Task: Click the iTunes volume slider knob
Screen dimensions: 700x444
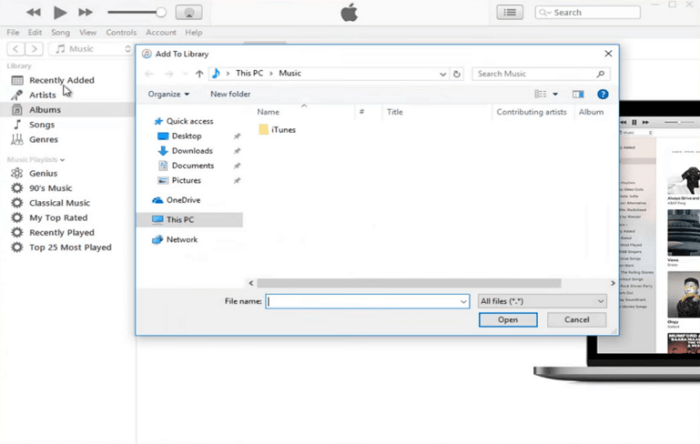Action: click(x=161, y=12)
